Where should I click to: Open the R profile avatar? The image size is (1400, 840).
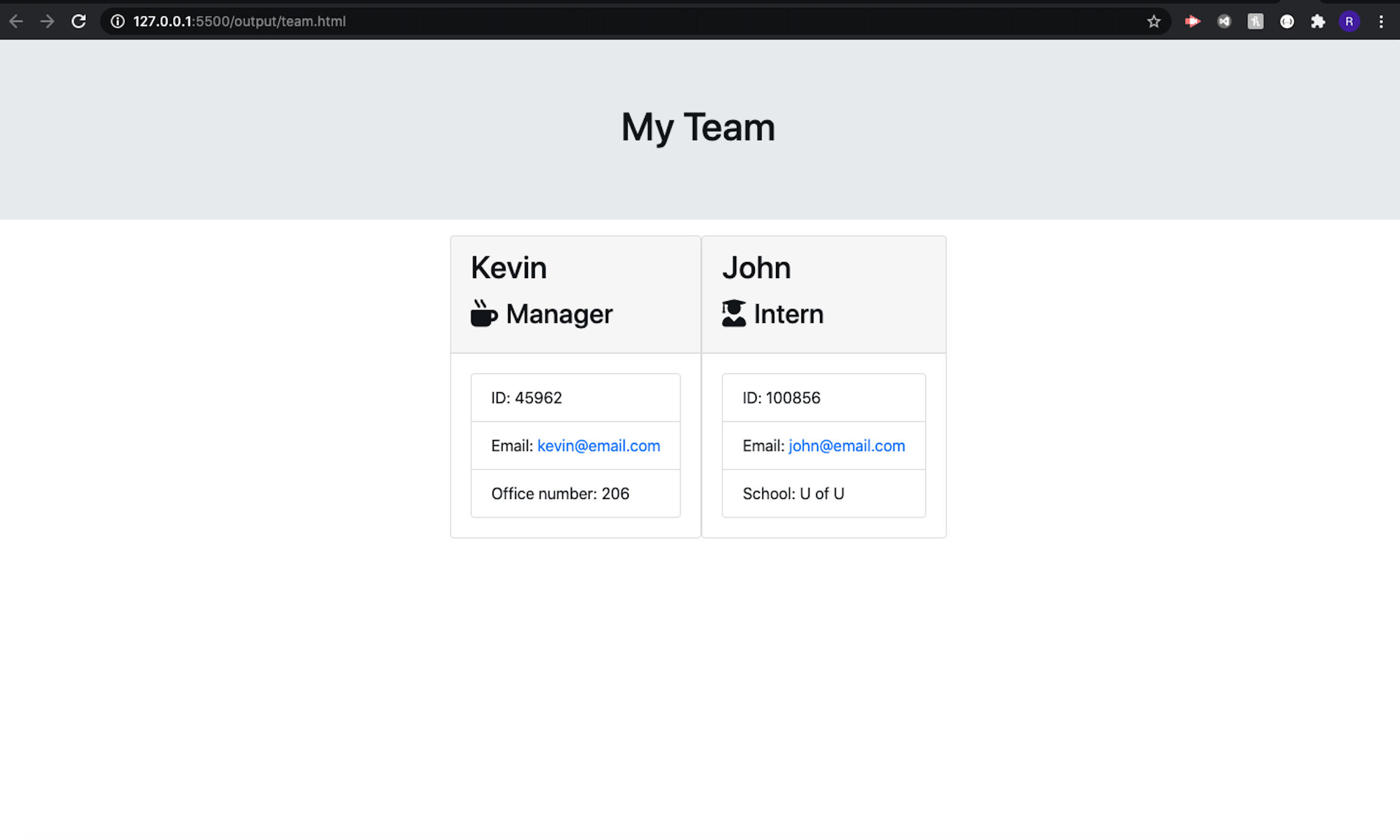[x=1349, y=22]
